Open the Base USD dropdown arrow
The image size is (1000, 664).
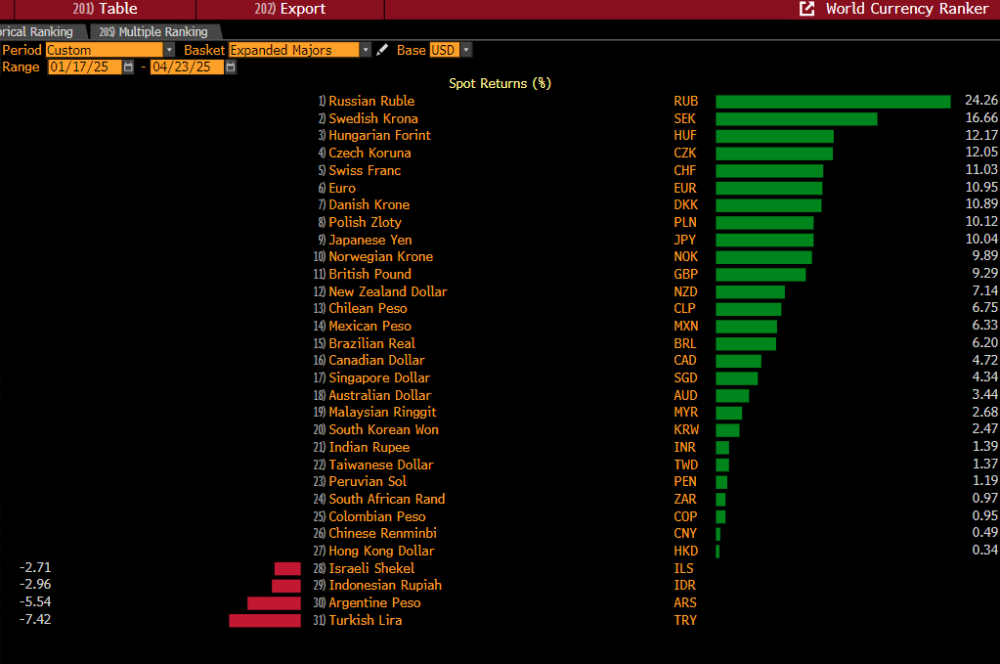[466, 50]
